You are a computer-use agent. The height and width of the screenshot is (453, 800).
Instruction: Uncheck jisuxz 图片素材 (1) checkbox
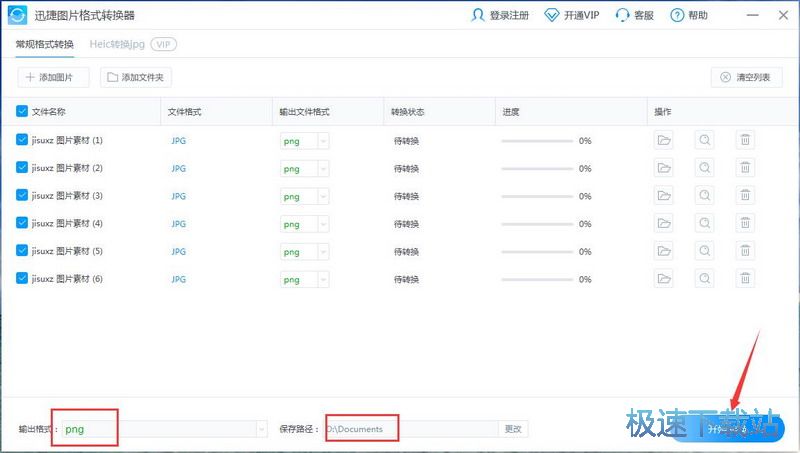23,141
